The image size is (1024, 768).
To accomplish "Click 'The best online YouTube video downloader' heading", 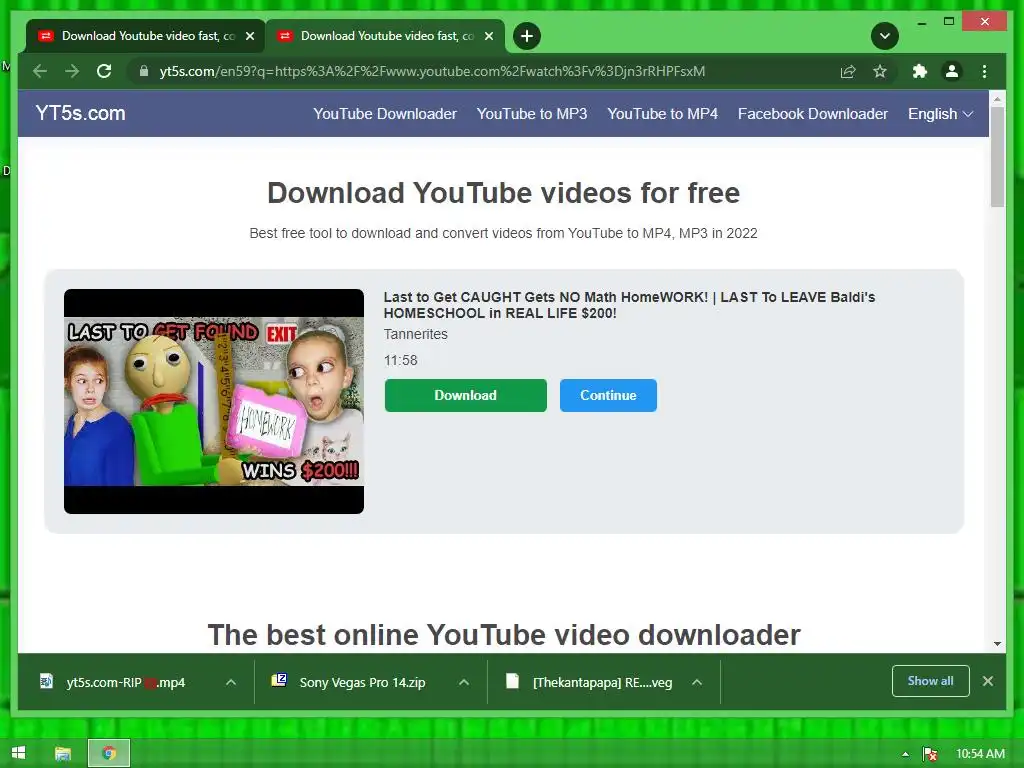I will coord(504,635).
